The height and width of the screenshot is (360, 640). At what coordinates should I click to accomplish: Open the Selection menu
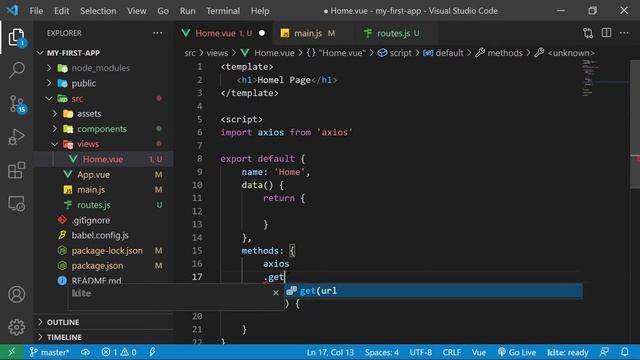pyautogui.click(x=98, y=11)
